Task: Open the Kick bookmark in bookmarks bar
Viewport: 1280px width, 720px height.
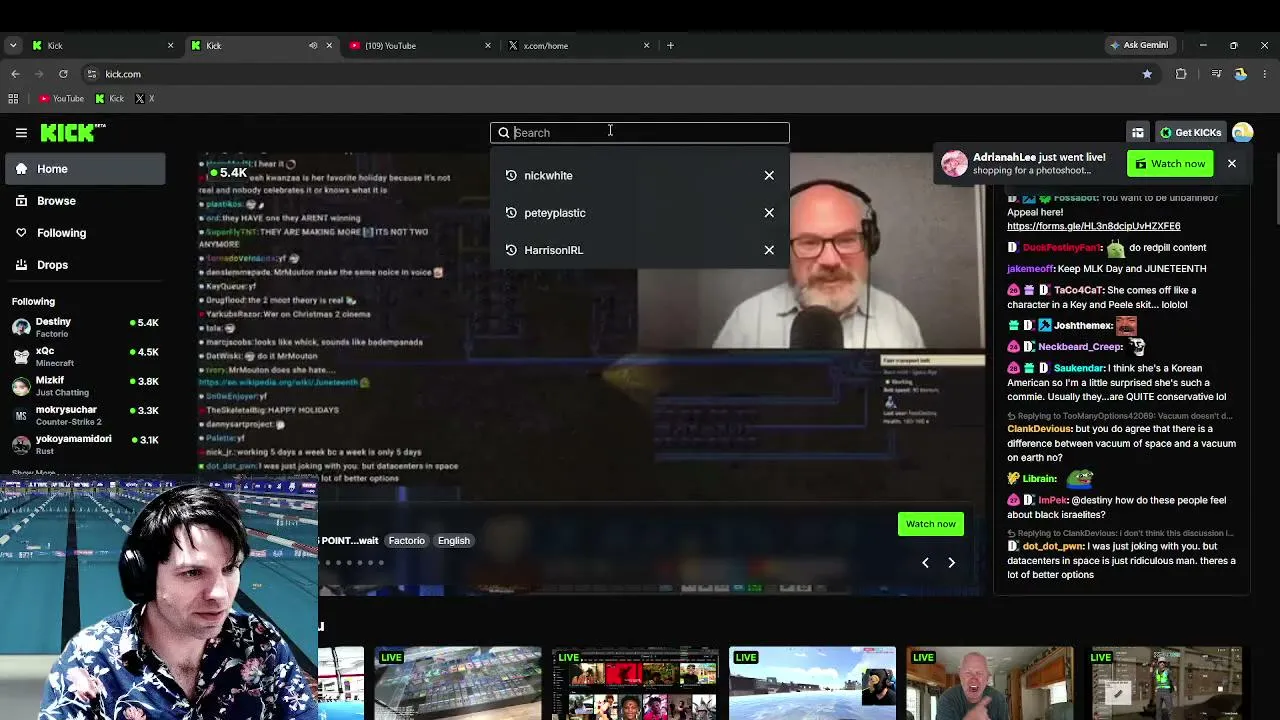Action: 110,98
